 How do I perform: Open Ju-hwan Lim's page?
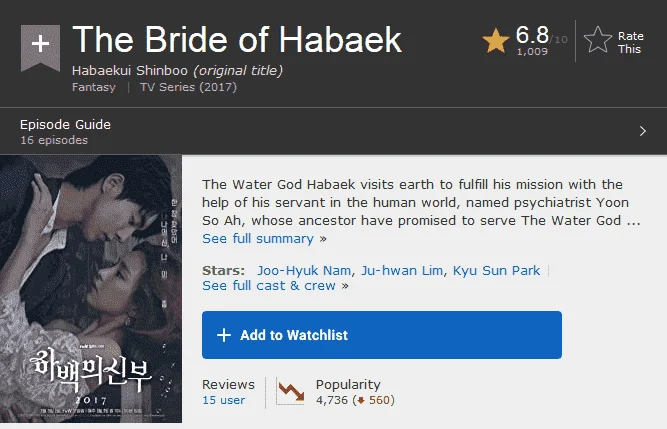(x=402, y=270)
